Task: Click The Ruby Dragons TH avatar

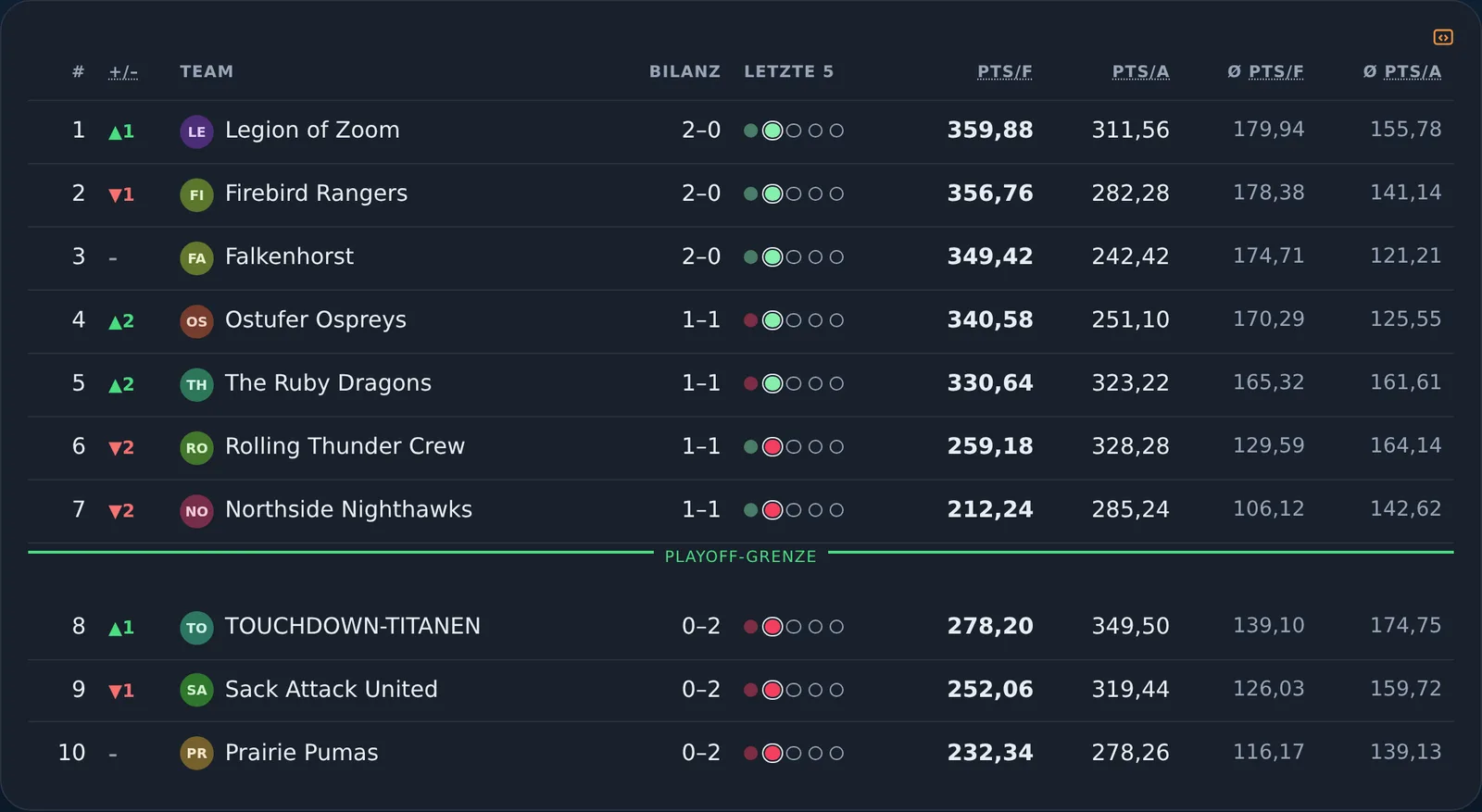Action: (x=196, y=384)
